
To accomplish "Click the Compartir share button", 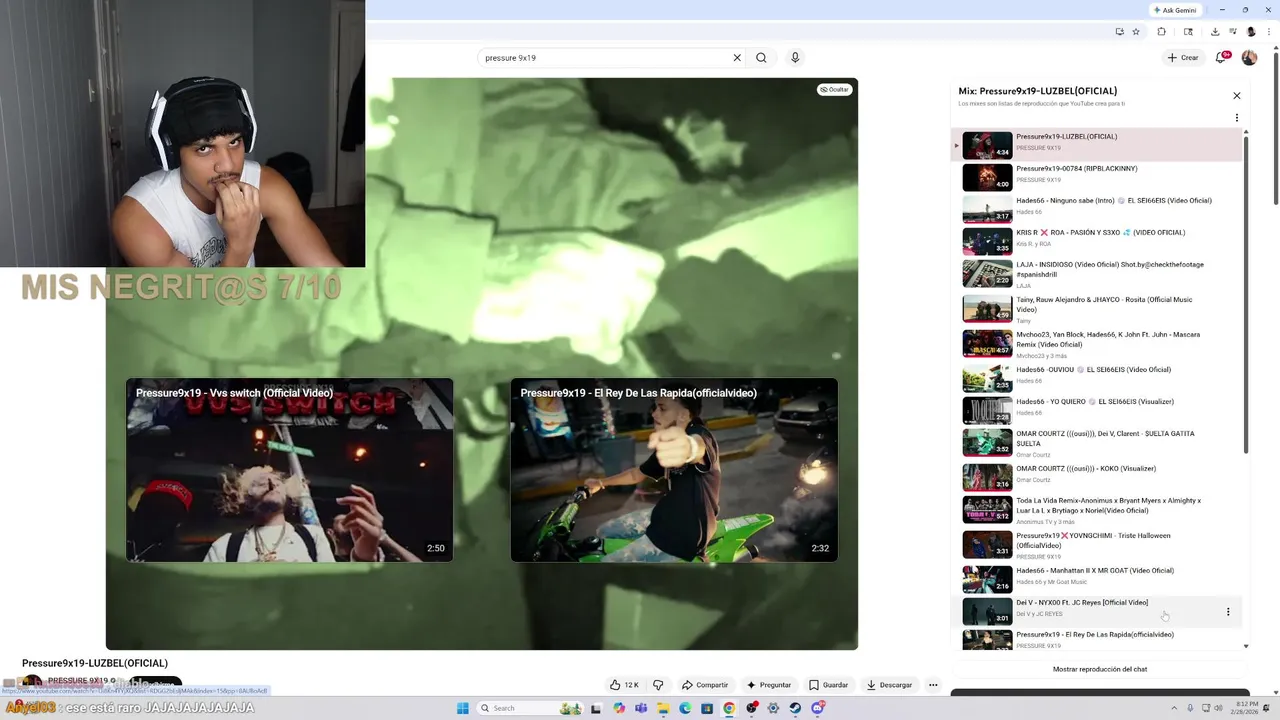I will pos(705,685).
